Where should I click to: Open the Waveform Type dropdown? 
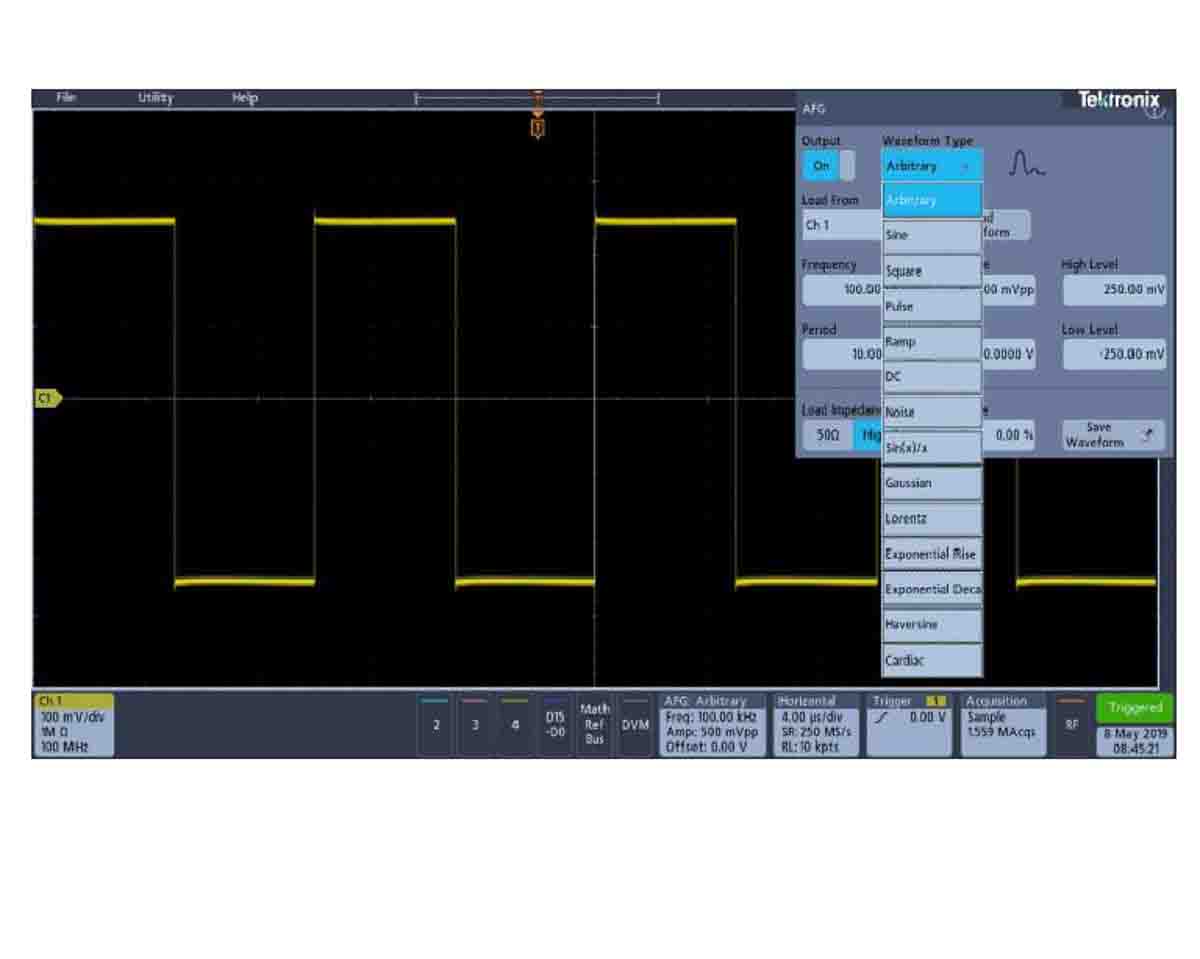click(930, 166)
